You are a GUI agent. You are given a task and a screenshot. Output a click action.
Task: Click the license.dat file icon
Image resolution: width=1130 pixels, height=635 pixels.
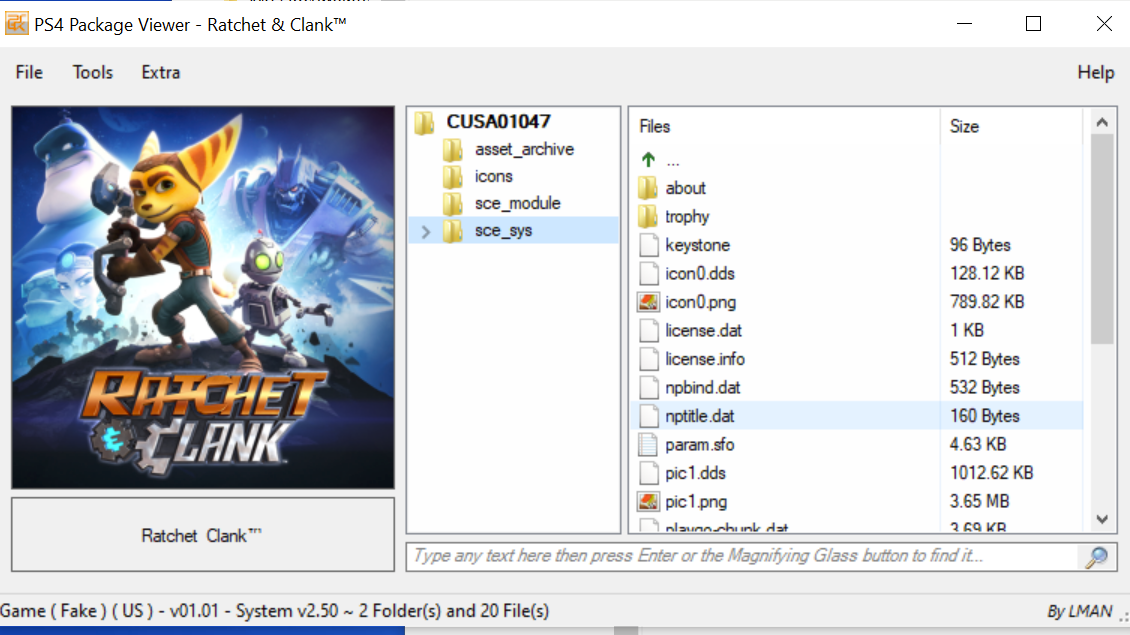649,330
